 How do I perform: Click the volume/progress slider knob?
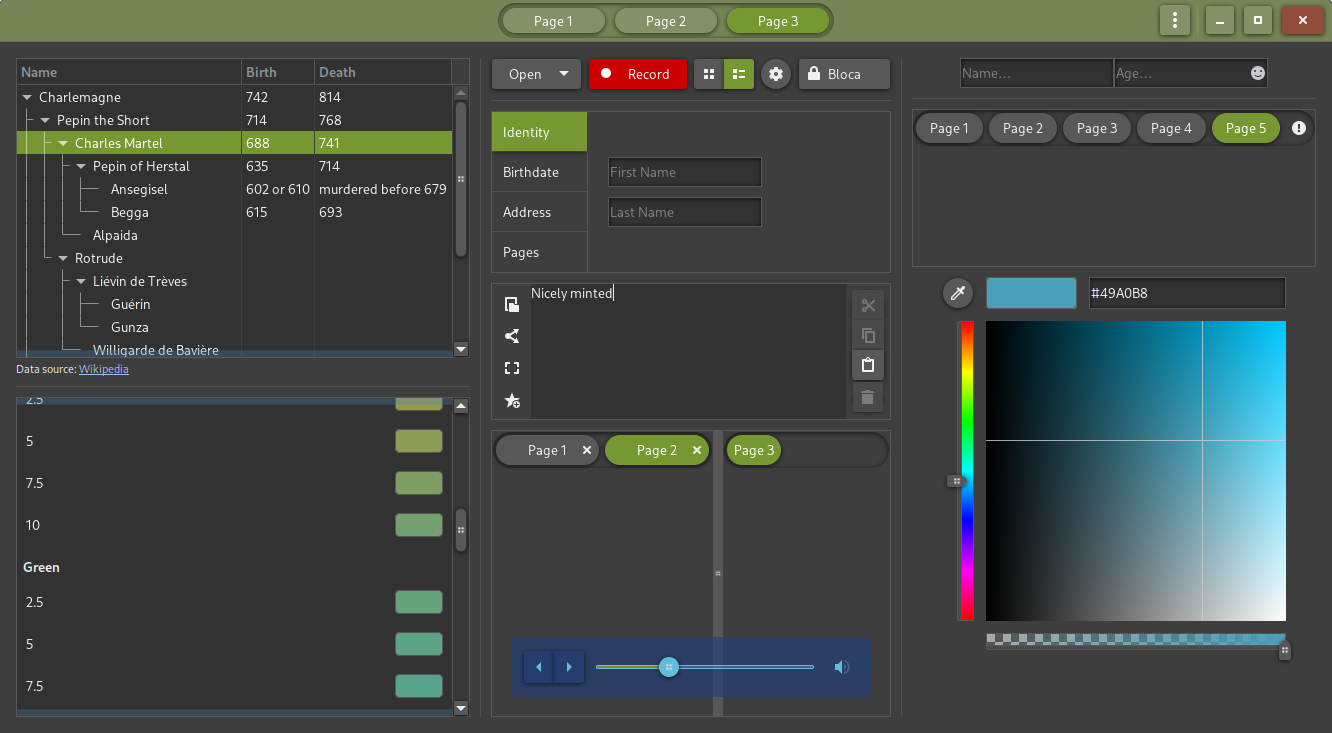[669, 667]
